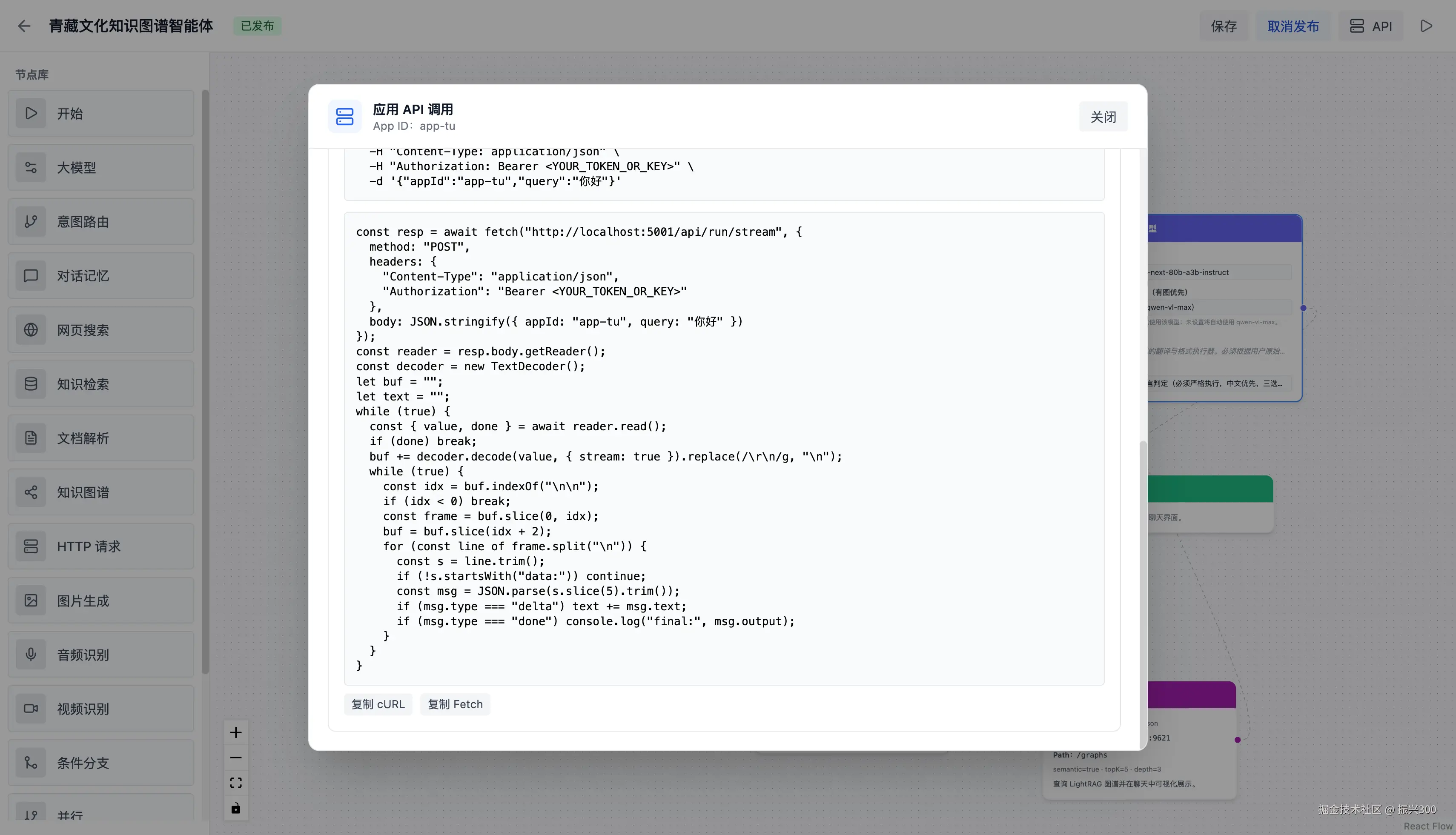Select the 知识图谱 knowledge graph node
The image size is (1456, 835).
tap(101, 492)
